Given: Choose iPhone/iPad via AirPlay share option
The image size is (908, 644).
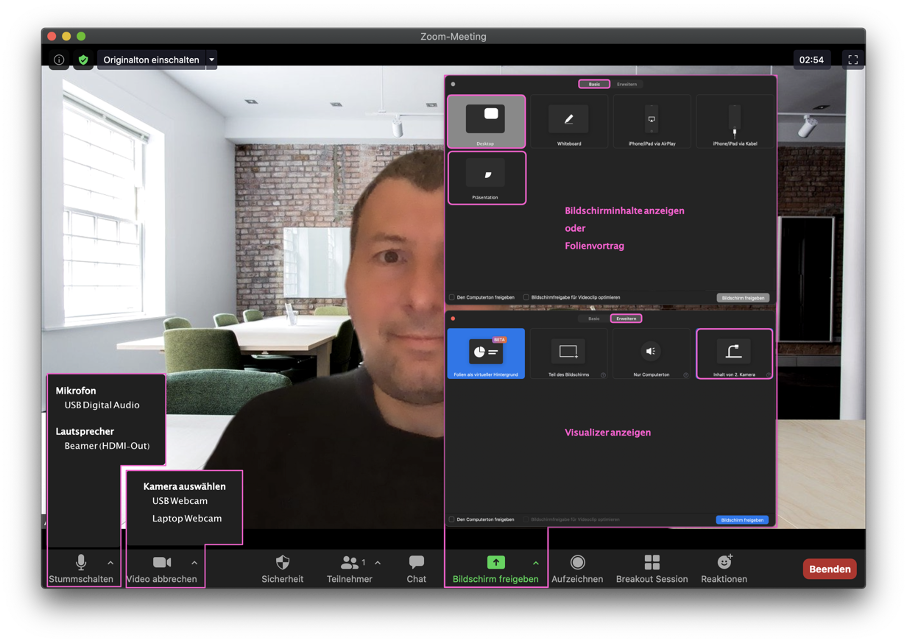Looking at the screenshot, I should (x=652, y=122).
